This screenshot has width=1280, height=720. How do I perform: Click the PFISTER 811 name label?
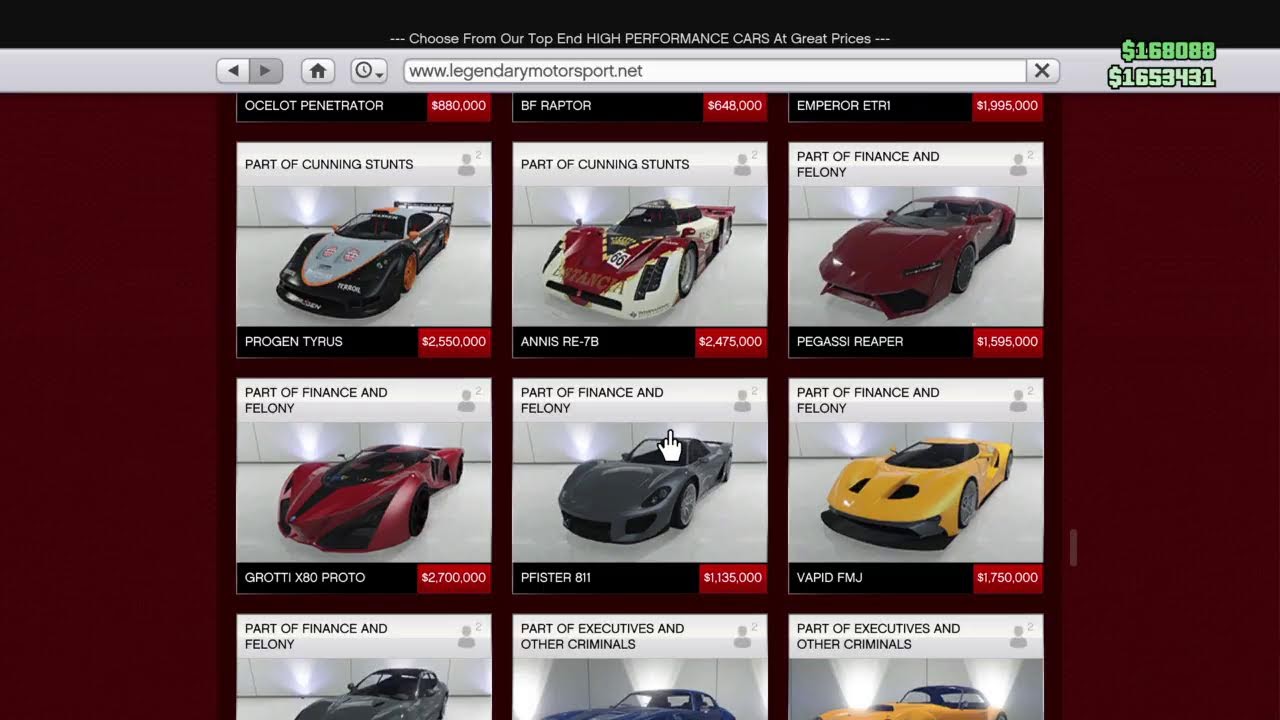(556, 578)
